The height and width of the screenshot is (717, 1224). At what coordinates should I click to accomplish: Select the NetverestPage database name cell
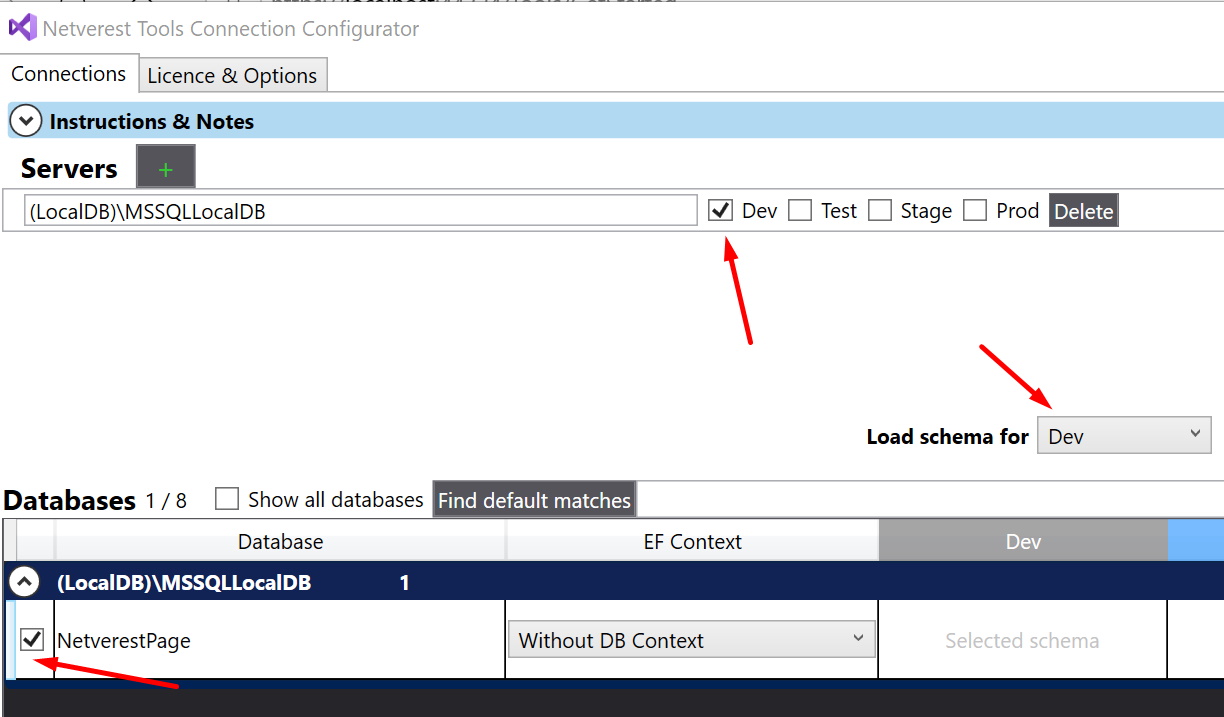[x=280, y=640]
